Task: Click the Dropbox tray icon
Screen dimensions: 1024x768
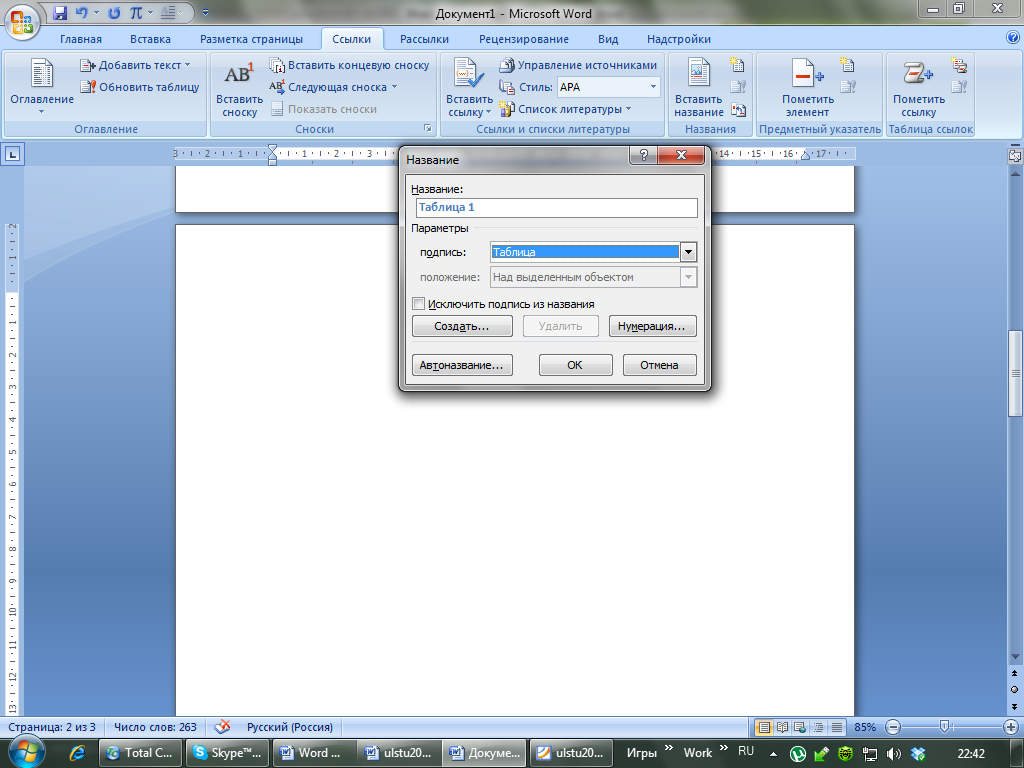Action: pos(918,754)
